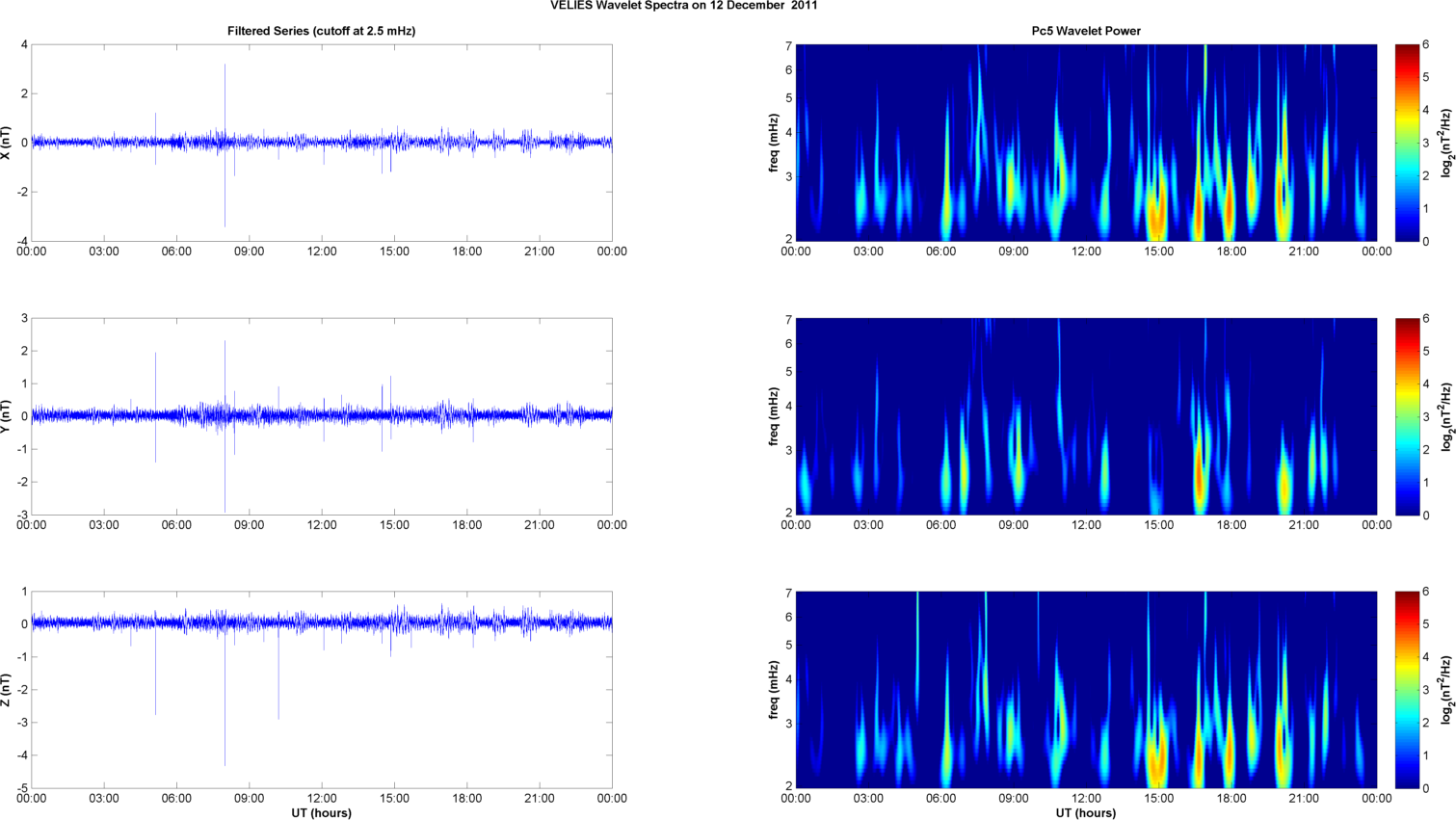Click the 'Z (nT)' axis label
Screen dimensions: 1456x820
click(x=8, y=690)
